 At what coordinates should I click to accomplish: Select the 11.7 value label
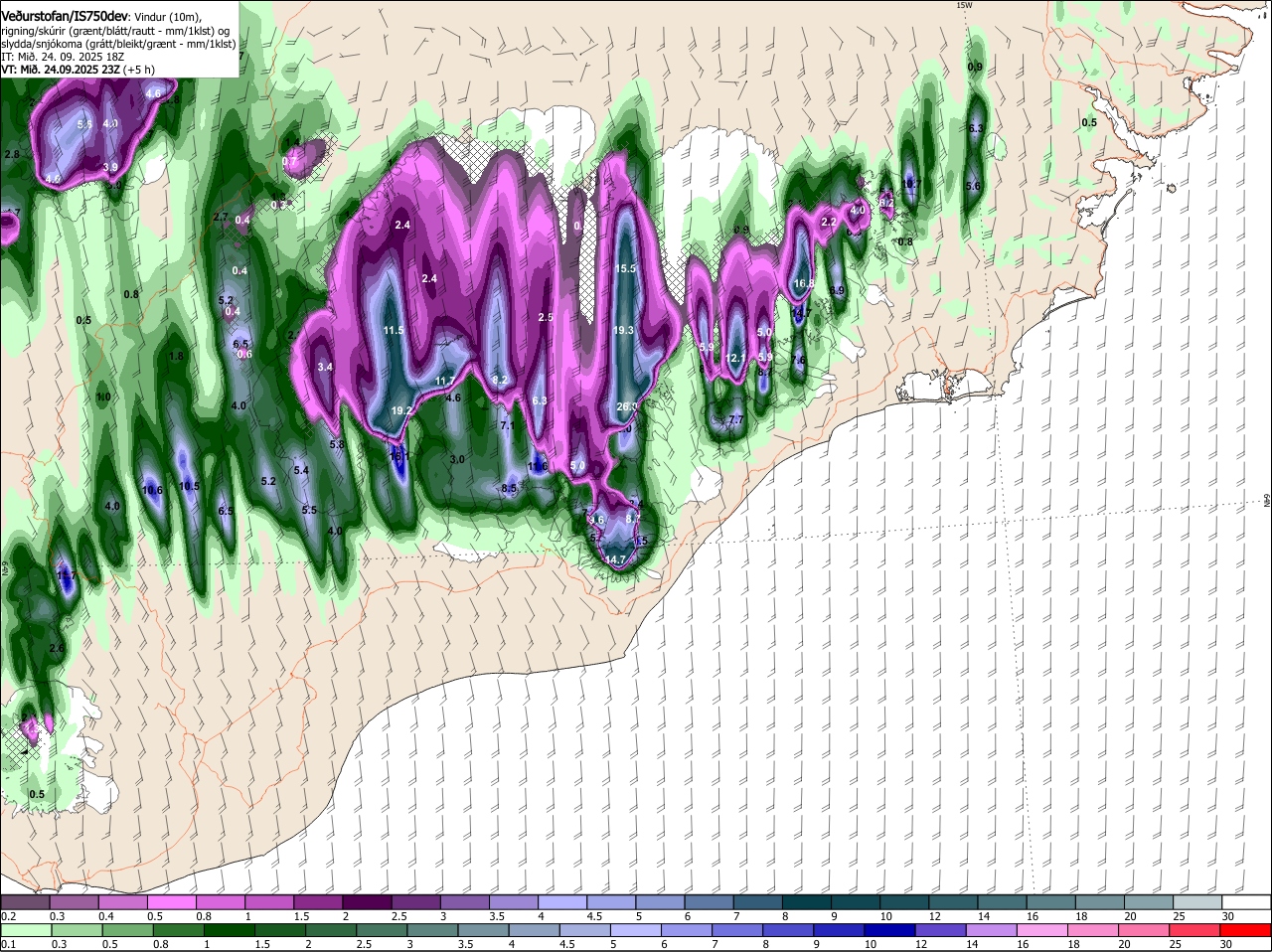(x=445, y=382)
